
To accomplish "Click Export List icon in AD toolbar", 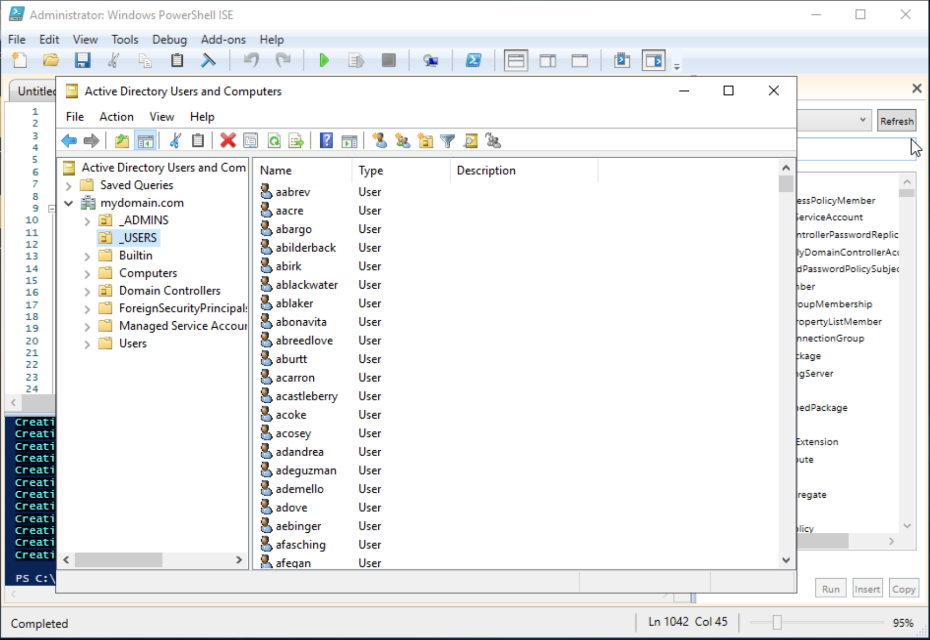I will tap(296, 141).
